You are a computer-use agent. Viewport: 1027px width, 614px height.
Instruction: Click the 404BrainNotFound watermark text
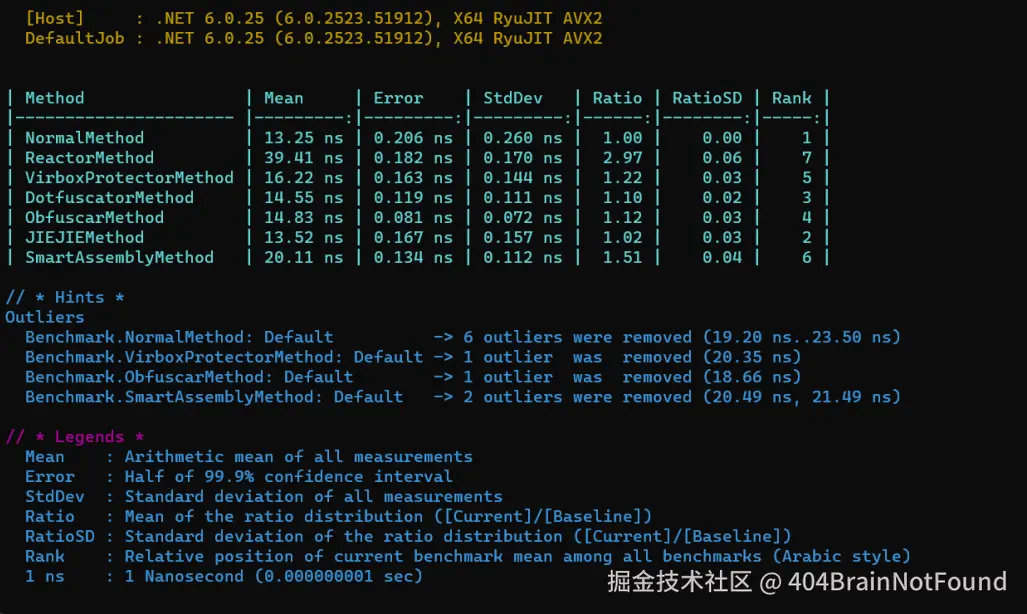pos(897,582)
